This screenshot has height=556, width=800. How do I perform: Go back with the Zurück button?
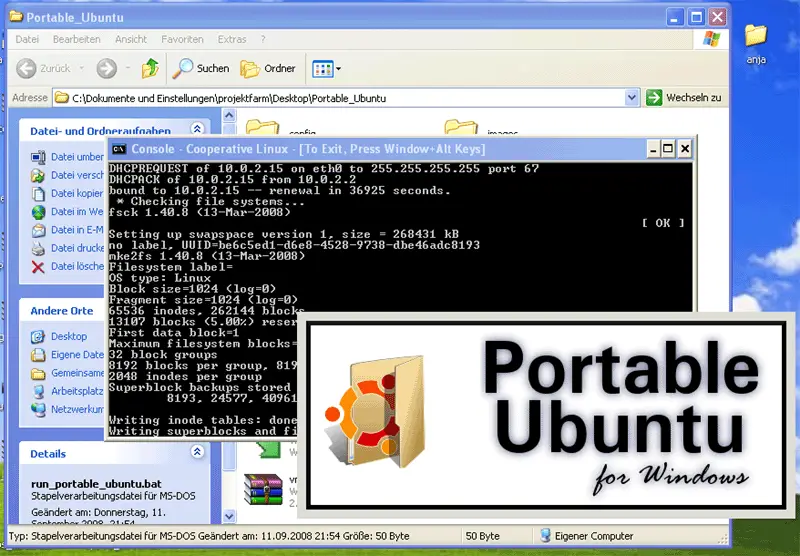tap(44, 68)
